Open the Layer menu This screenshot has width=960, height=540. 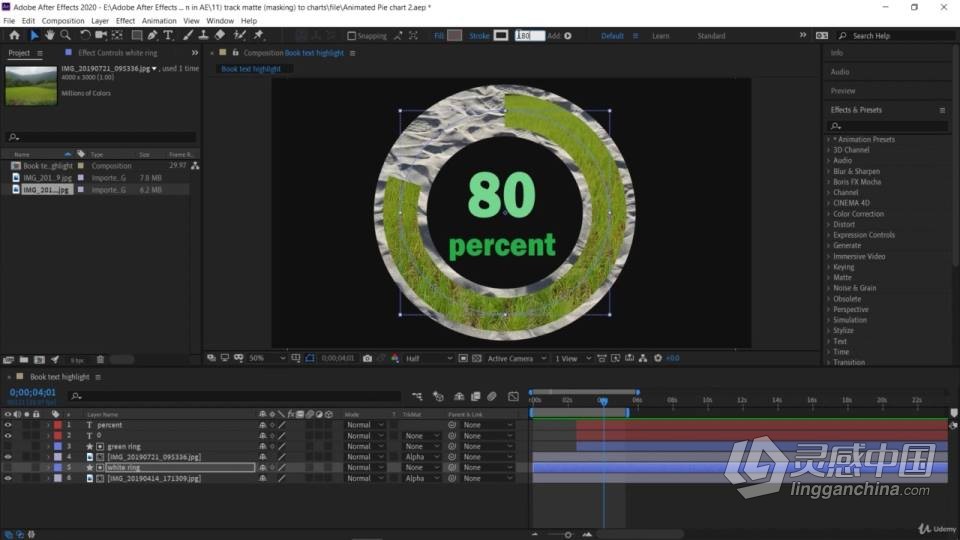click(100, 21)
